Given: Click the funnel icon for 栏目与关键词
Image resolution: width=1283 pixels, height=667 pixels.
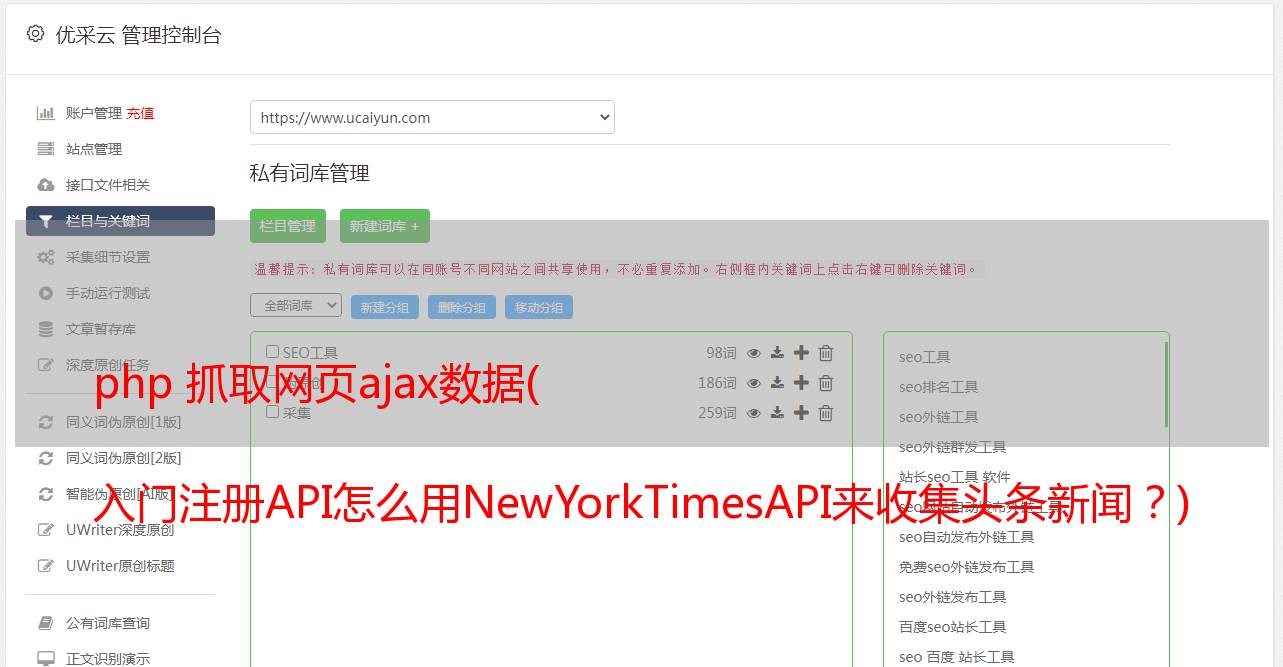Looking at the screenshot, I should (45, 221).
